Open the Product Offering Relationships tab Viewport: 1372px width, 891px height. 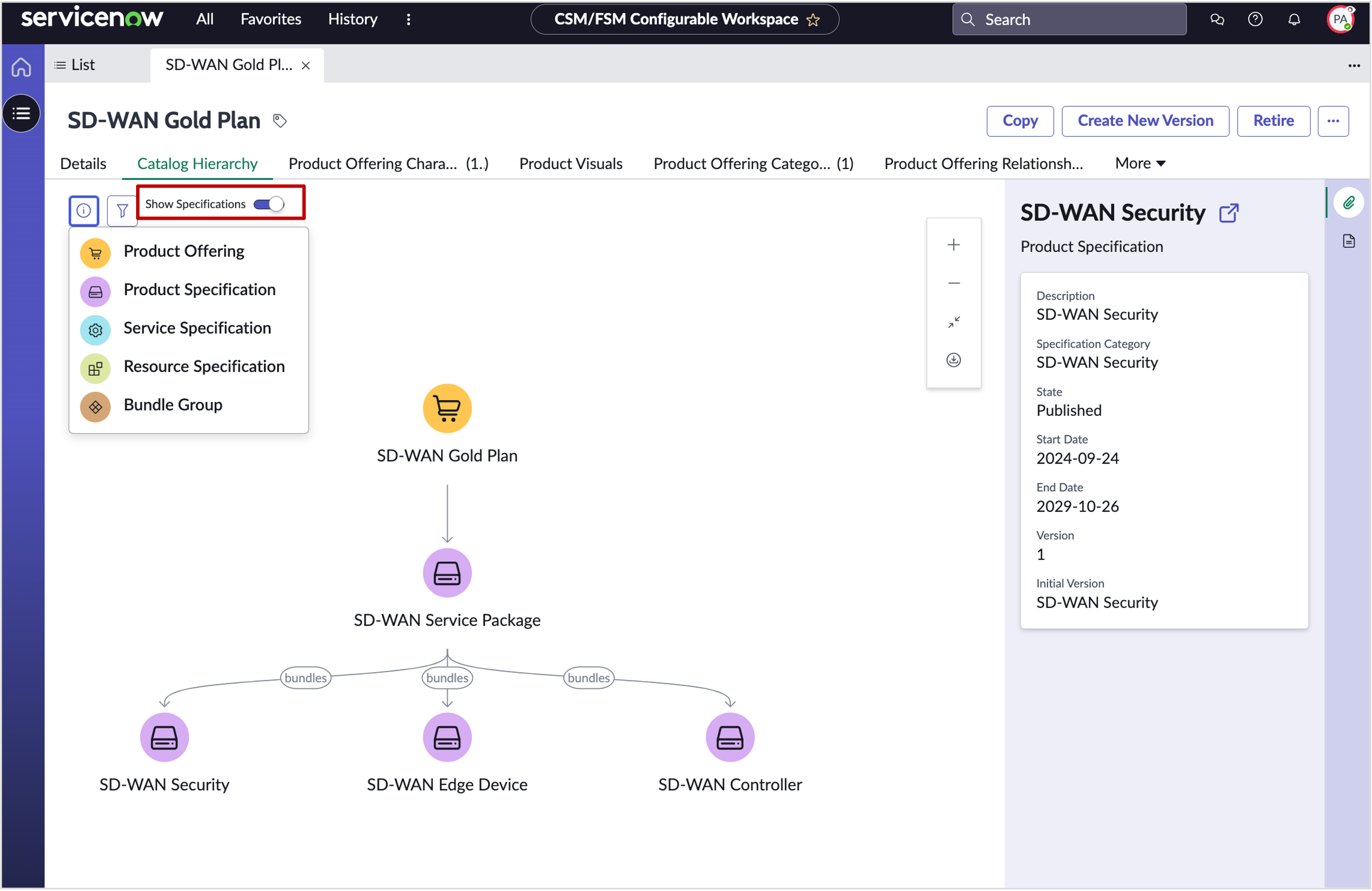tap(983, 164)
